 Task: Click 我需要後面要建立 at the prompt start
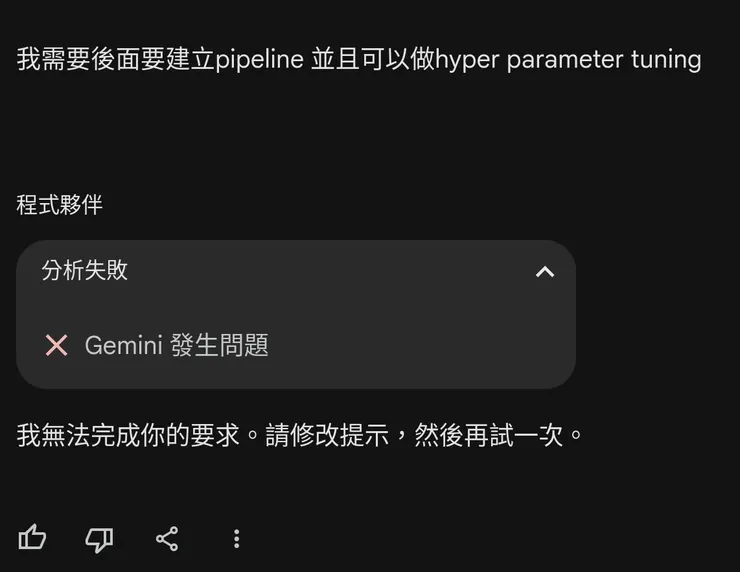115,59
